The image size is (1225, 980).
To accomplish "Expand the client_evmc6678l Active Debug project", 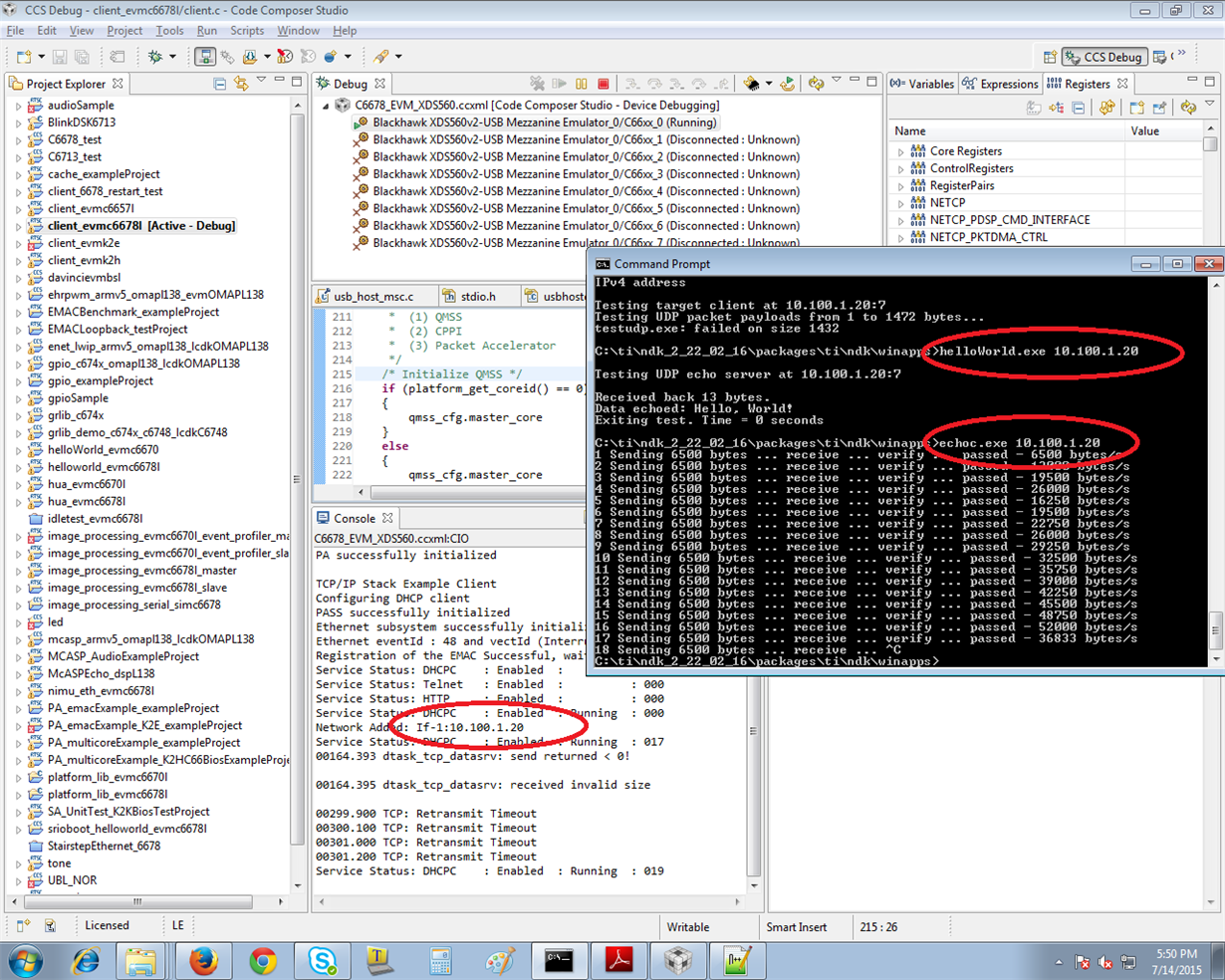I will 19,226.
